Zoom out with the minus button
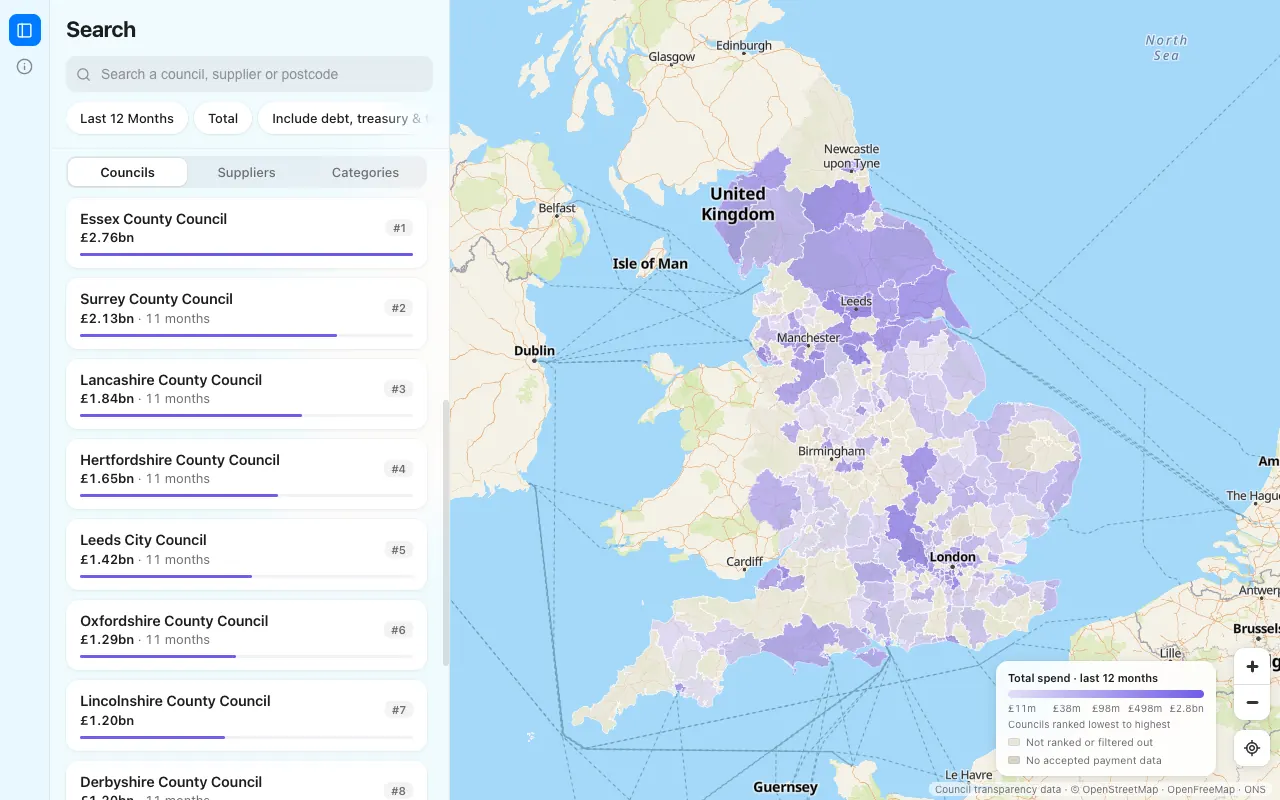 1252,702
